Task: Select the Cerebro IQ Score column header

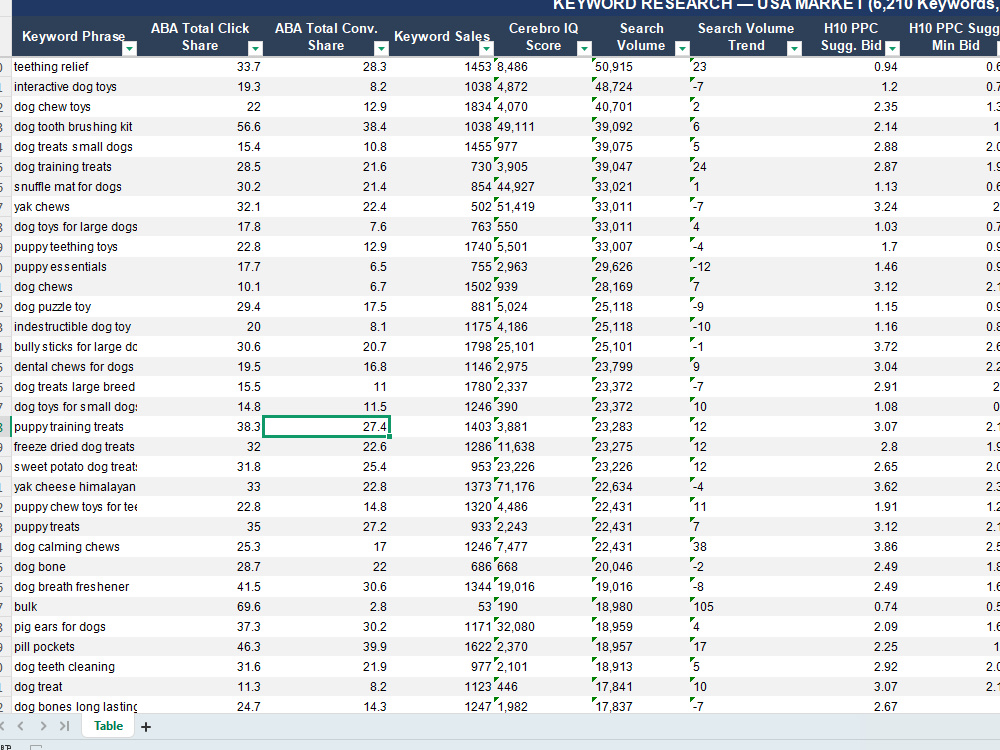Action: pyautogui.click(x=543, y=36)
